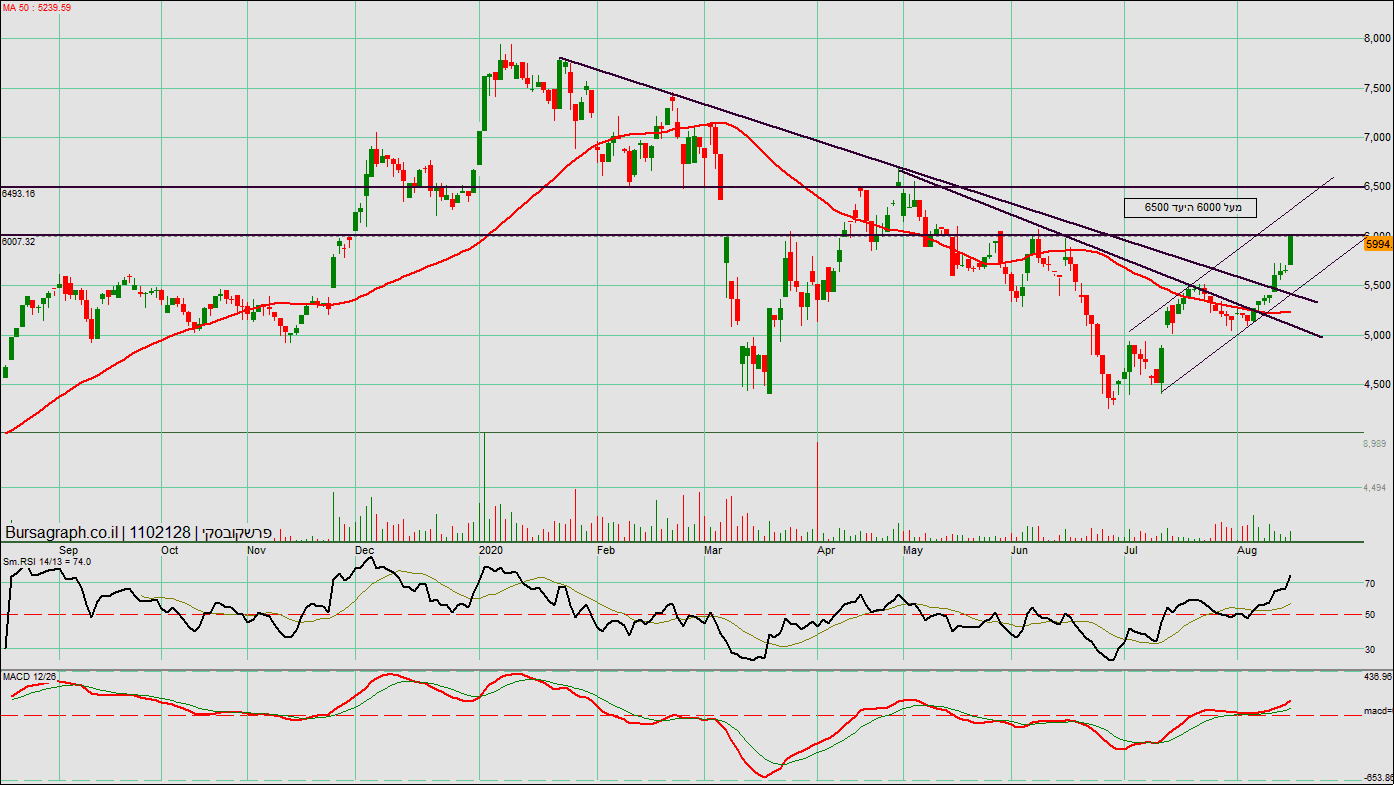Click the RSI 30 level label
This screenshot has height=785, width=1394.
(1372, 649)
